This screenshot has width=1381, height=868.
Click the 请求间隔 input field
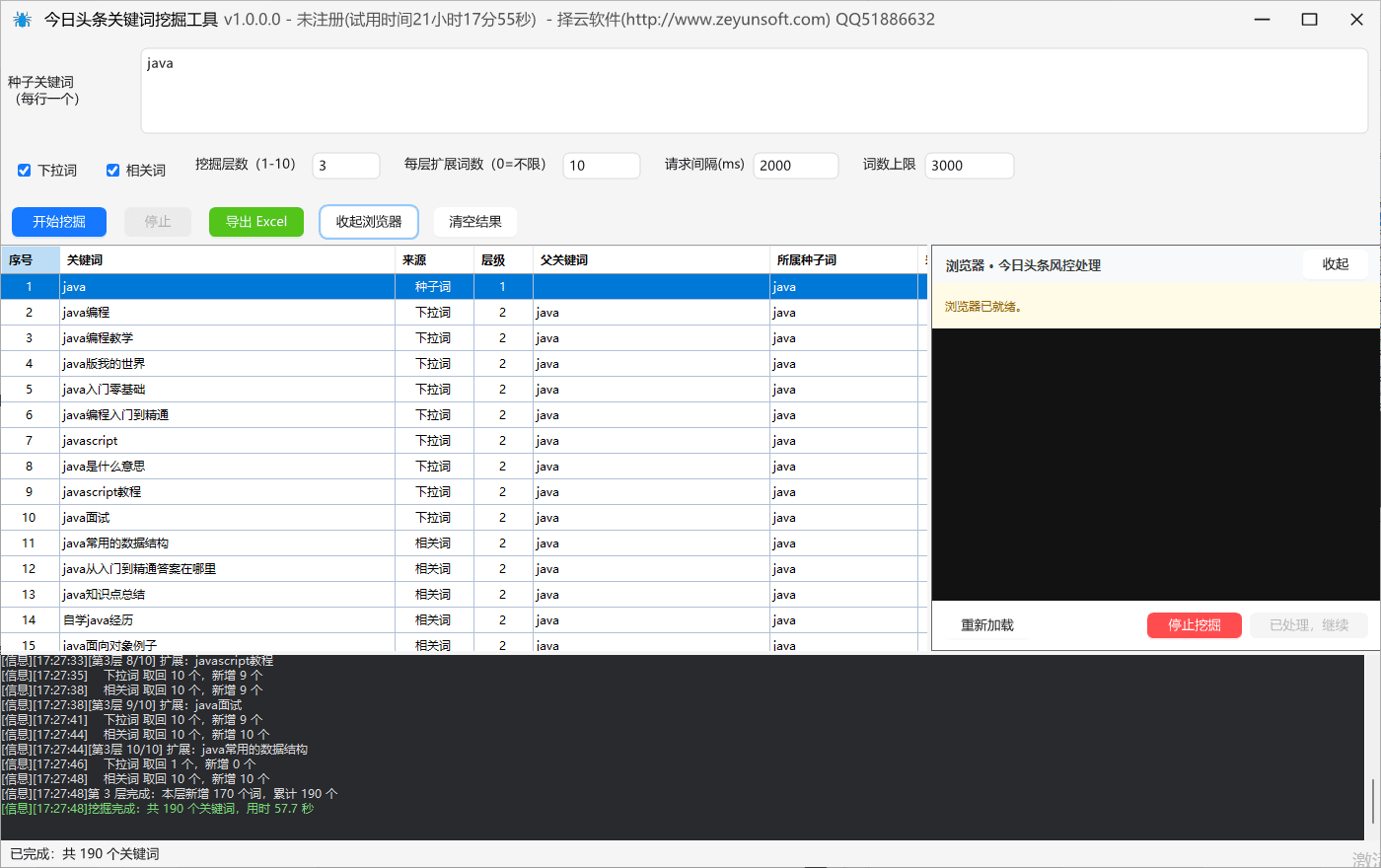coord(796,166)
